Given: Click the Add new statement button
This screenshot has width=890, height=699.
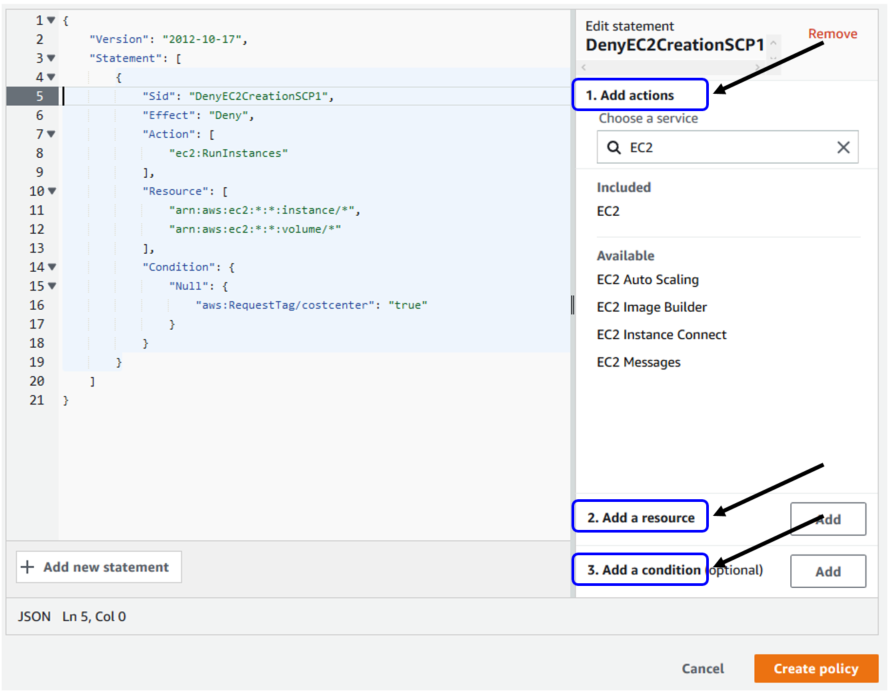Looking at the screenshot, I should (98, 566).
